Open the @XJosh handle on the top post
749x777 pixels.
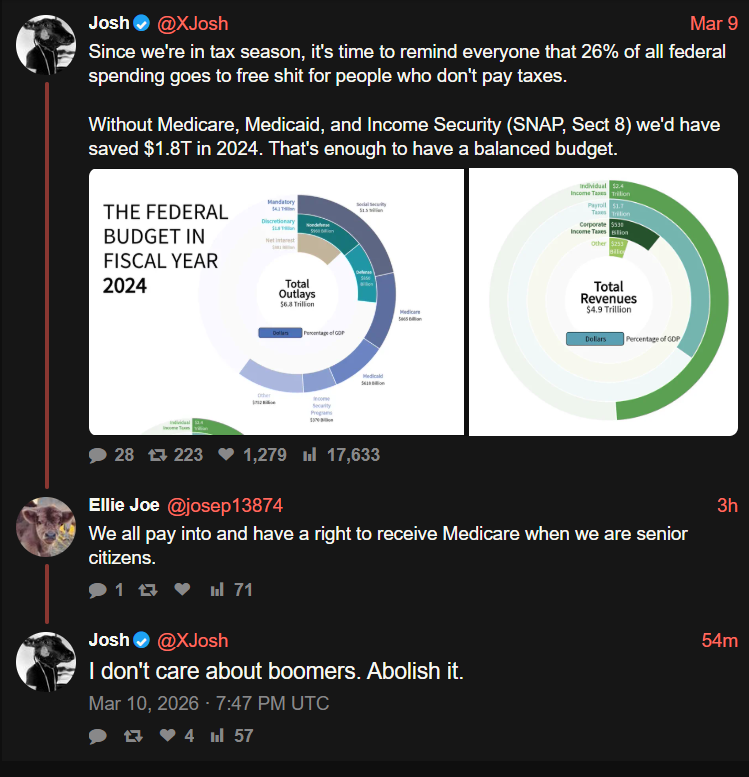[192, 22]
